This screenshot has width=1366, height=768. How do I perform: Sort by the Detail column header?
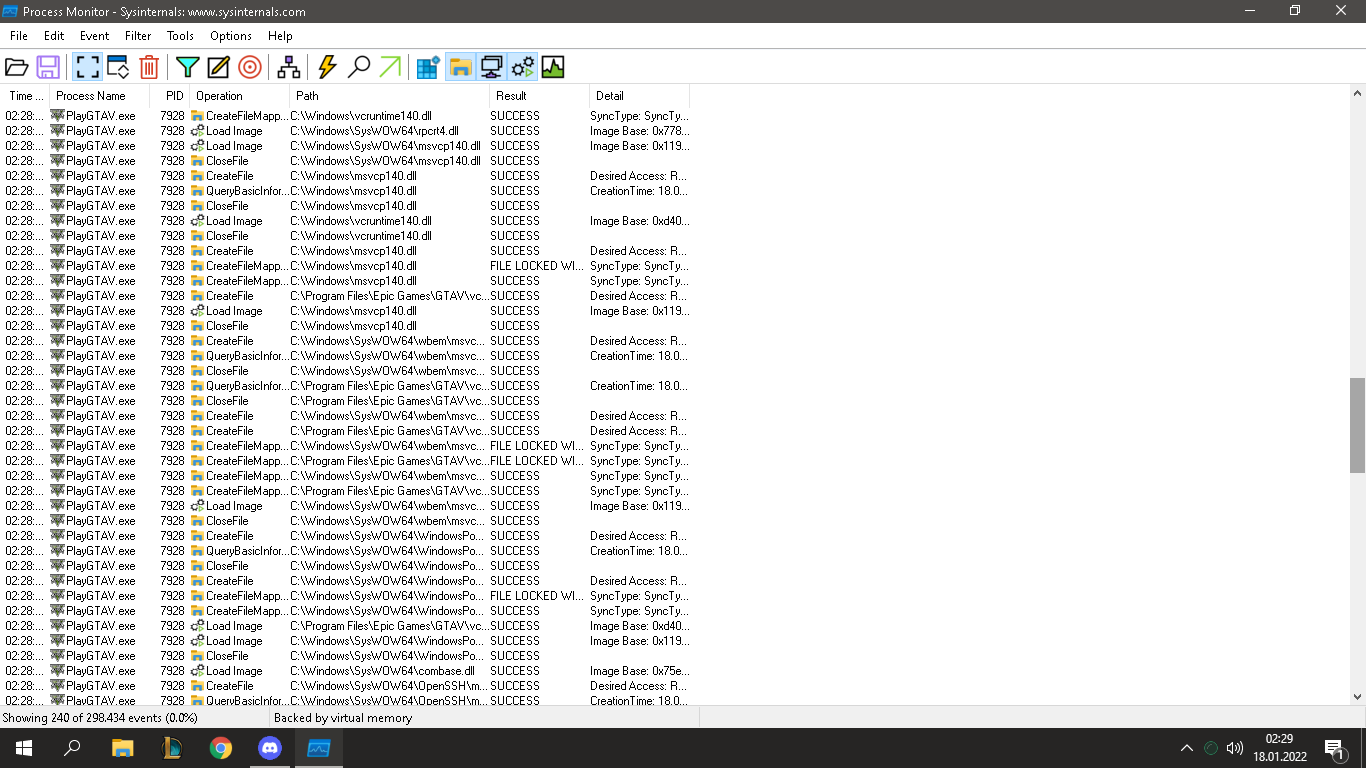pos(640,96)
